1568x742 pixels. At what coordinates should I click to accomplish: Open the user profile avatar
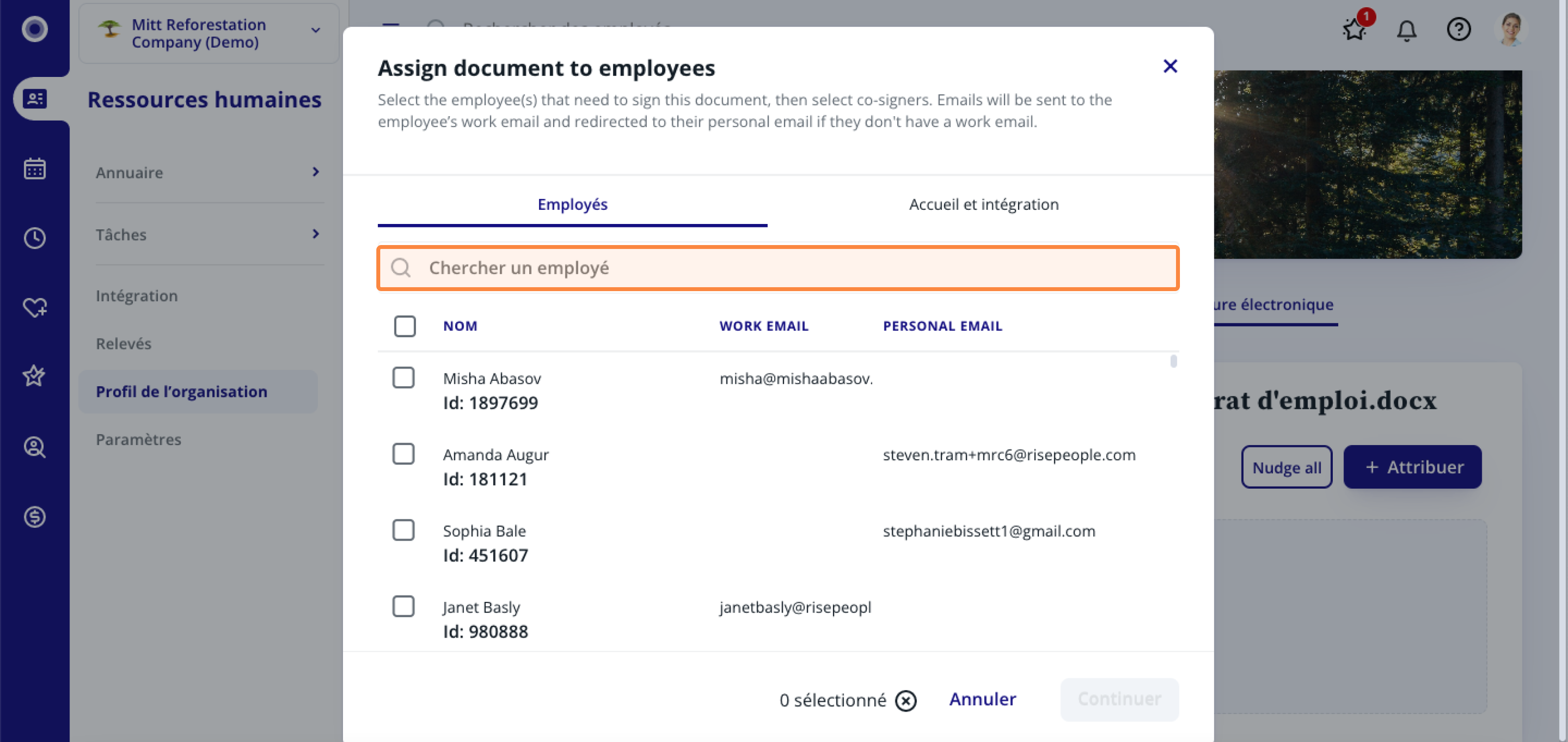click(x=1510, y=28)
